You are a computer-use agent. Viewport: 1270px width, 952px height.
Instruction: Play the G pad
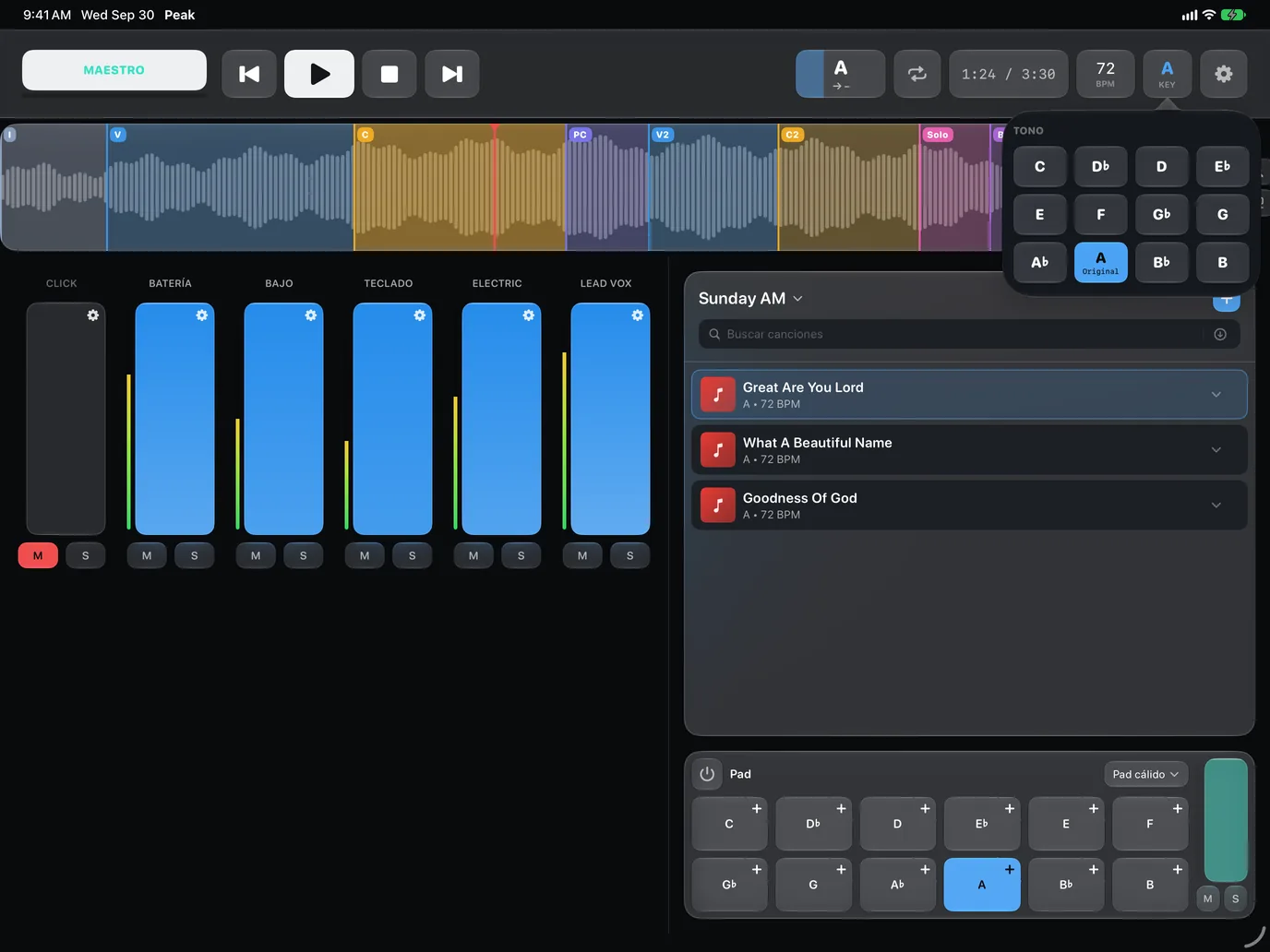pos(813,885)
